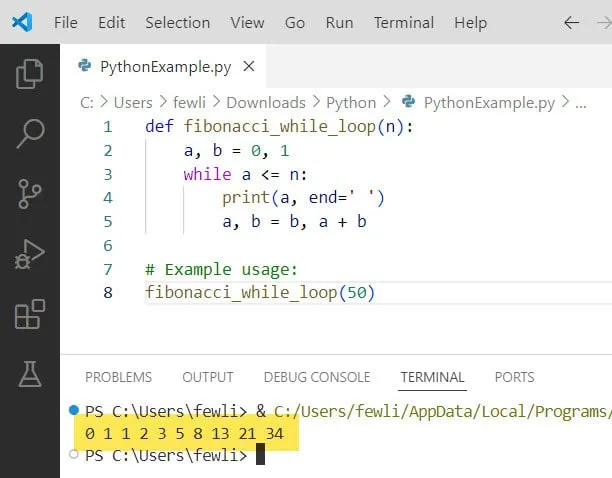Click the back navigation arrow
612x478 pixels.
tap(572, 22)
